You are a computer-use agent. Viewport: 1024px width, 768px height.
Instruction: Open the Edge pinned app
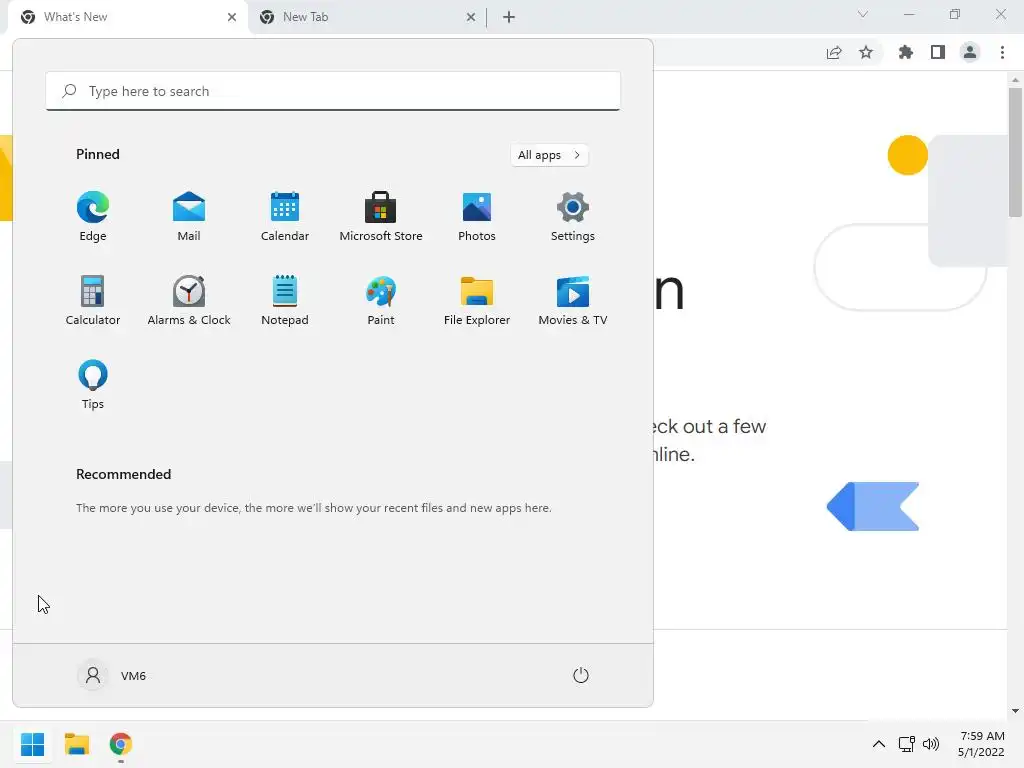pyautogui.click(x=93, y=217)
